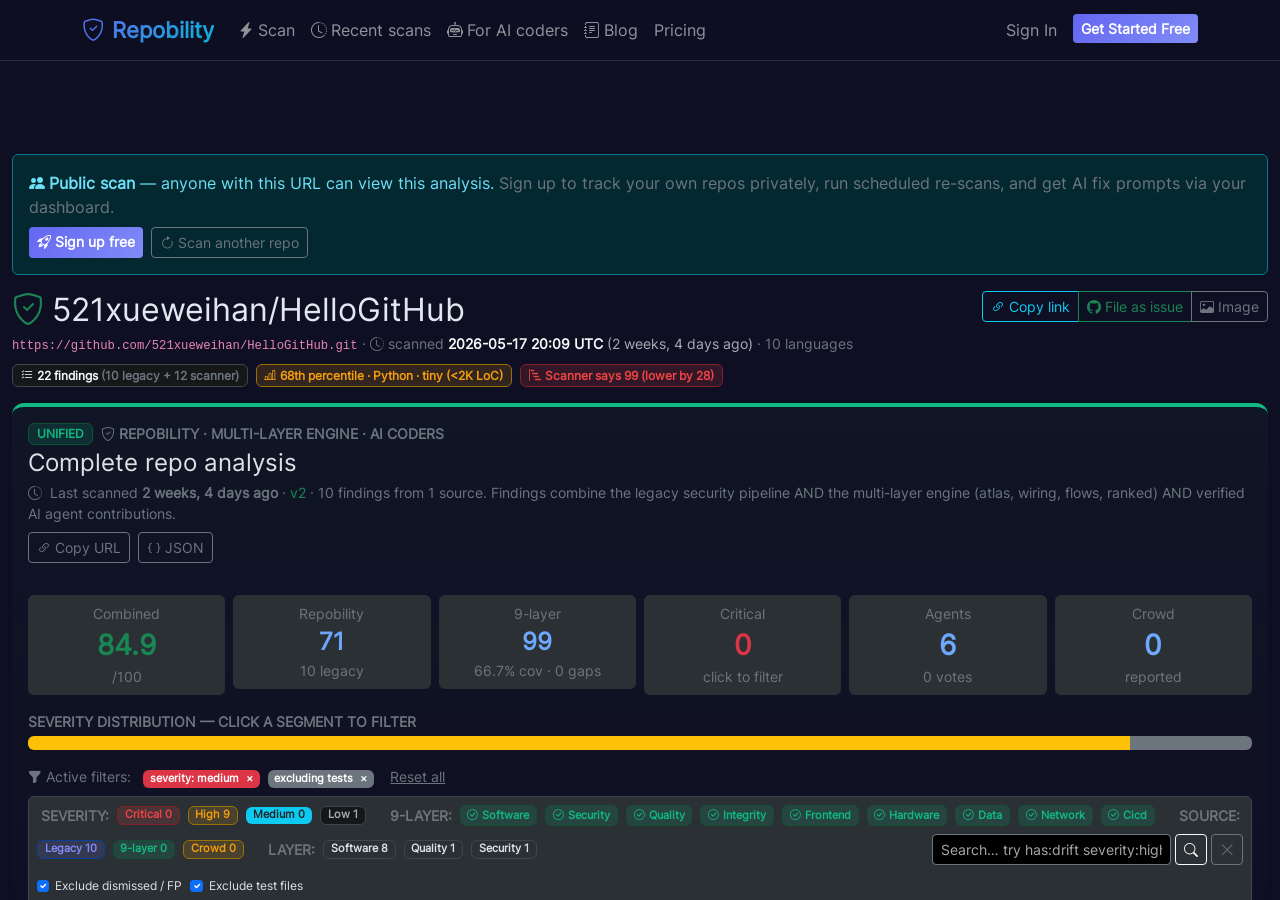Open the Scan page from navbar
The height and width of the screenshot is (900, 1280).
click(x=267, y=30)
